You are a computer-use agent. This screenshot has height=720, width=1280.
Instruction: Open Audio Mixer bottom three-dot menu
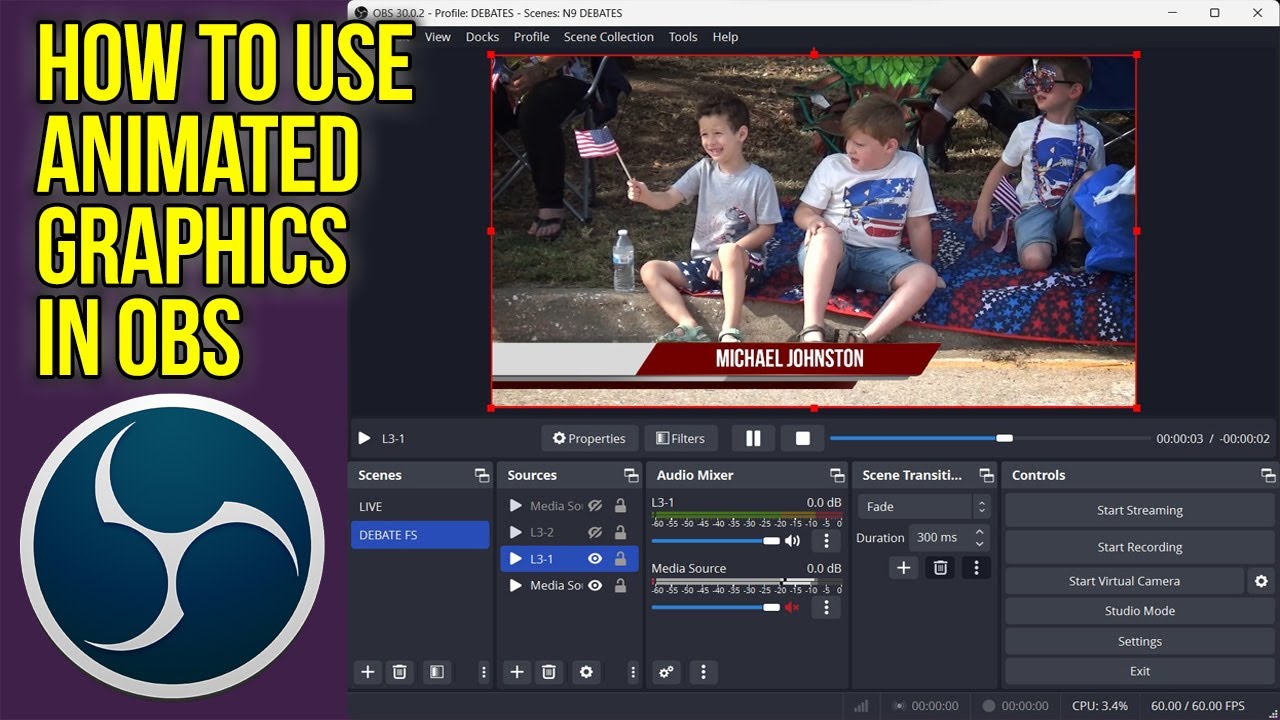(x=703, y=672)
